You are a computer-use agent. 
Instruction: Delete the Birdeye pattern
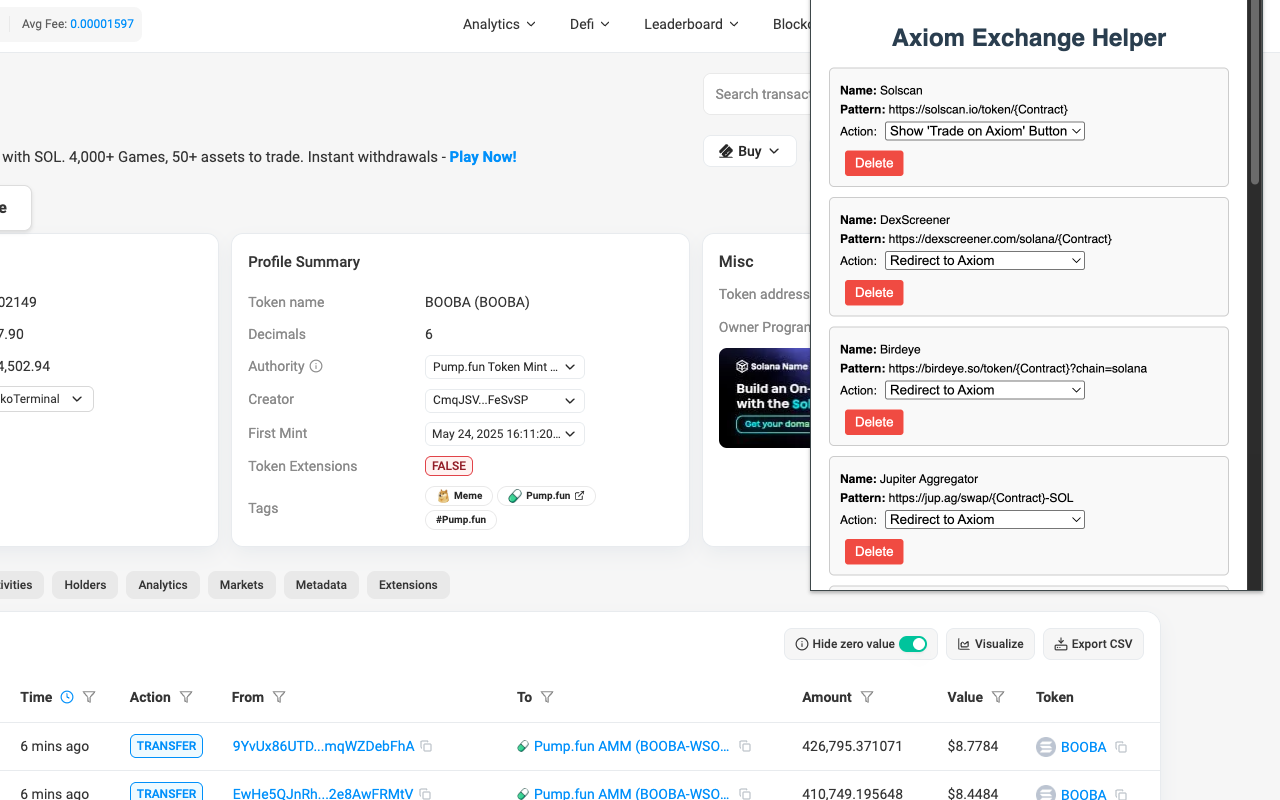tap(874, 422)
